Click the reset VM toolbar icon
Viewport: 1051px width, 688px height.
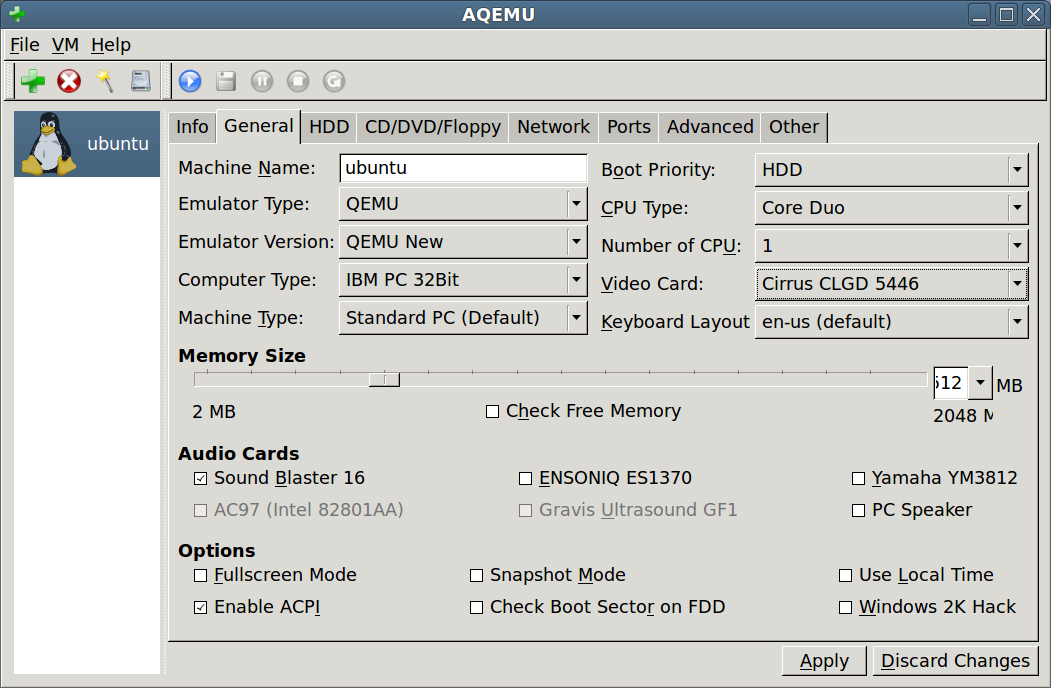[334, 81]
